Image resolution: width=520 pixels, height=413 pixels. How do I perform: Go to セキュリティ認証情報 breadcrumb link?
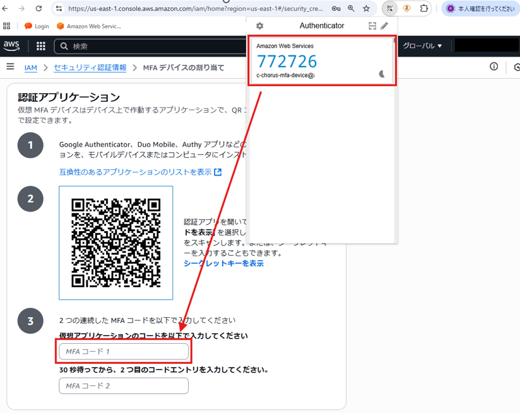[90, 68]
